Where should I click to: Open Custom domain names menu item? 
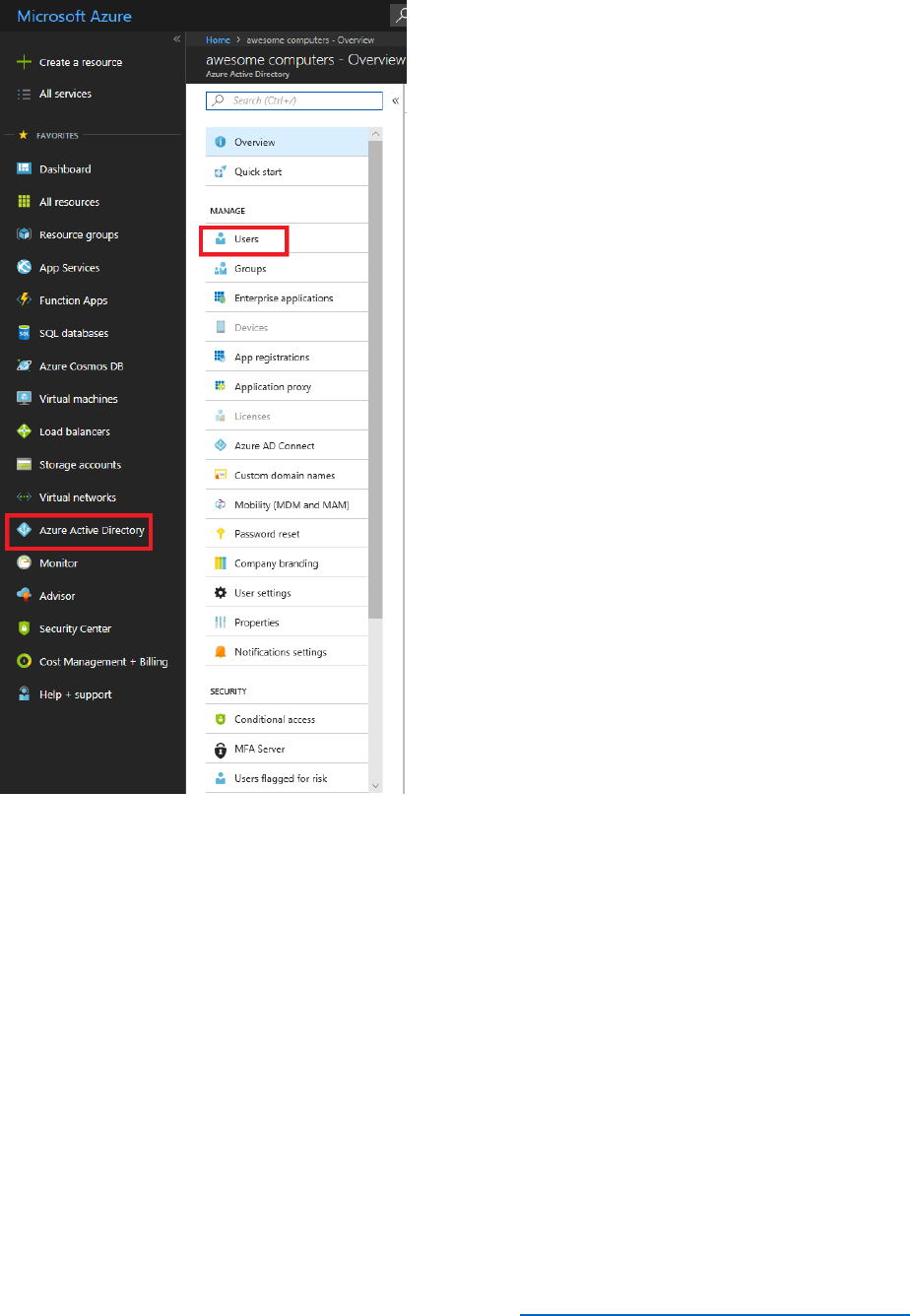(287, 475)
